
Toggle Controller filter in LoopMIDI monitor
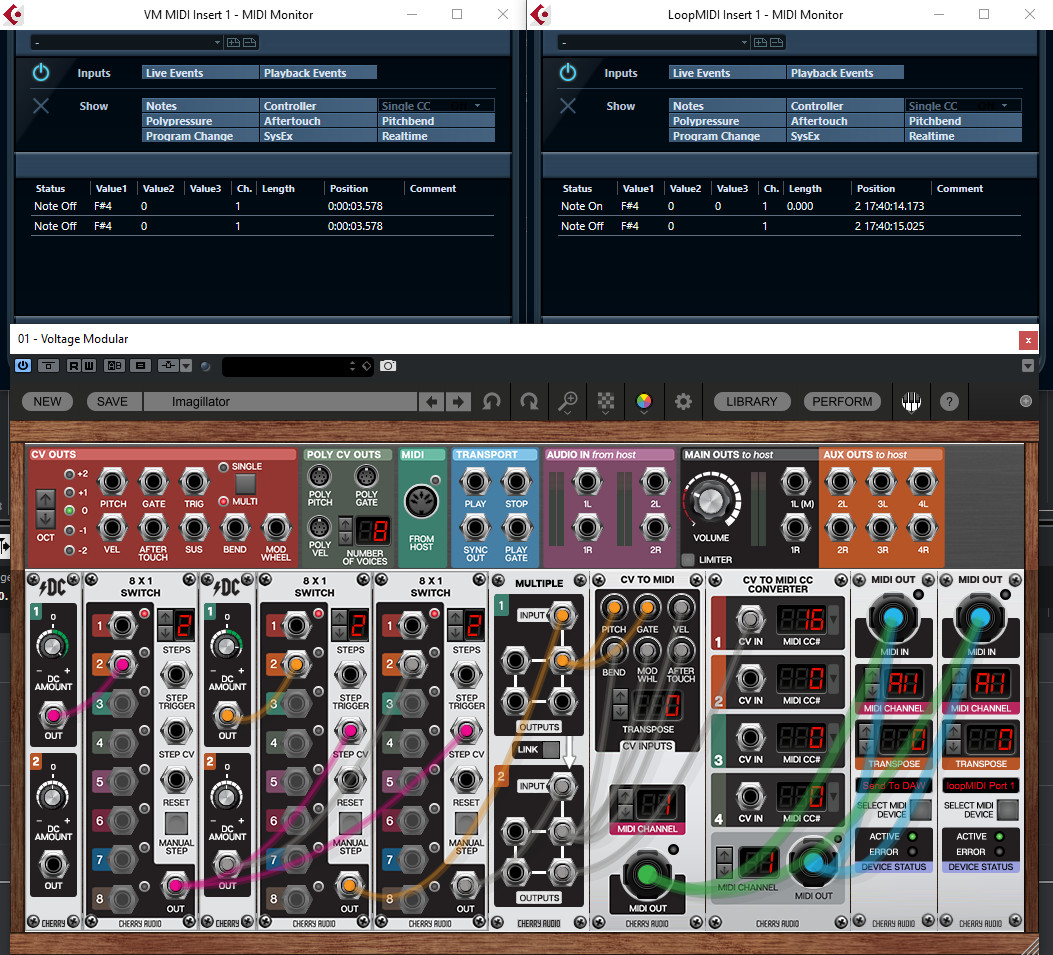(x=845, y=105)
